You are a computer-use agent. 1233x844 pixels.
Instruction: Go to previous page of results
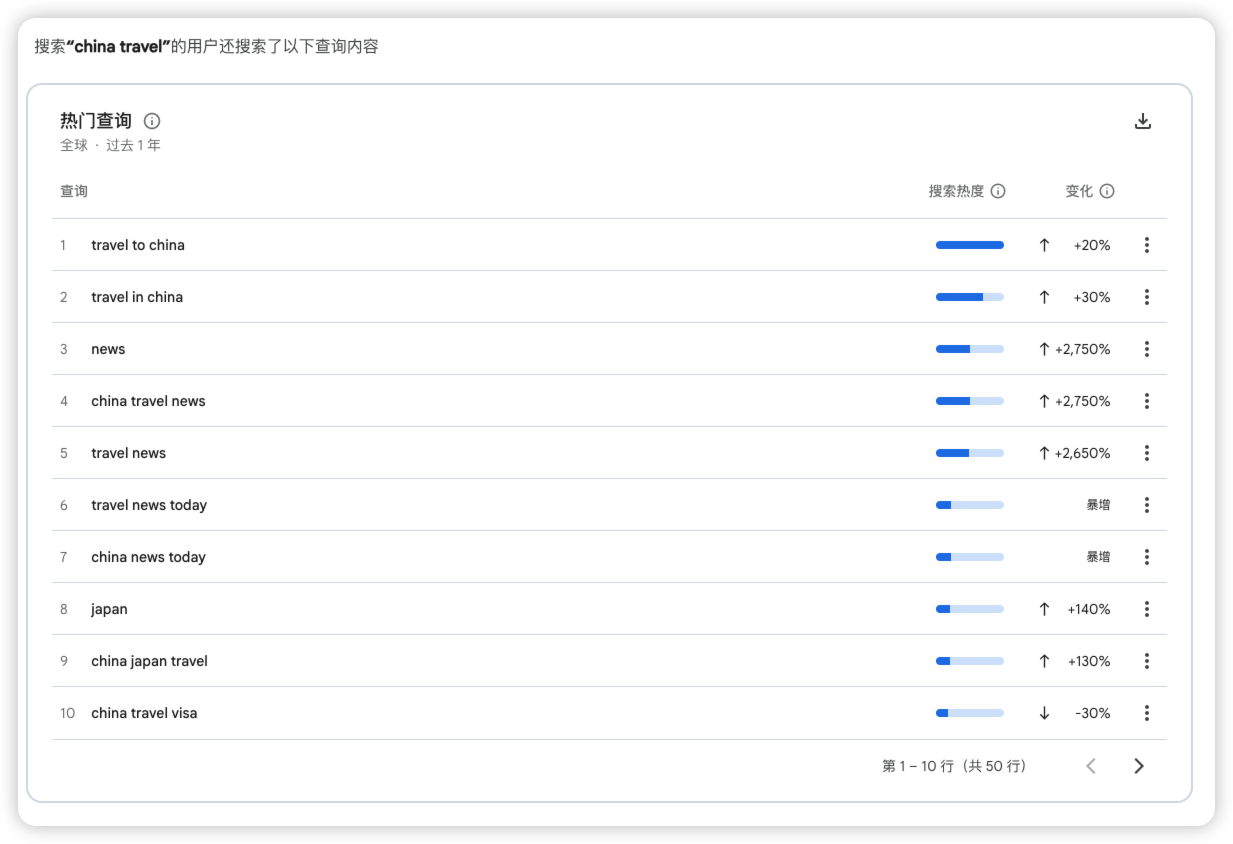(1091, 766)
